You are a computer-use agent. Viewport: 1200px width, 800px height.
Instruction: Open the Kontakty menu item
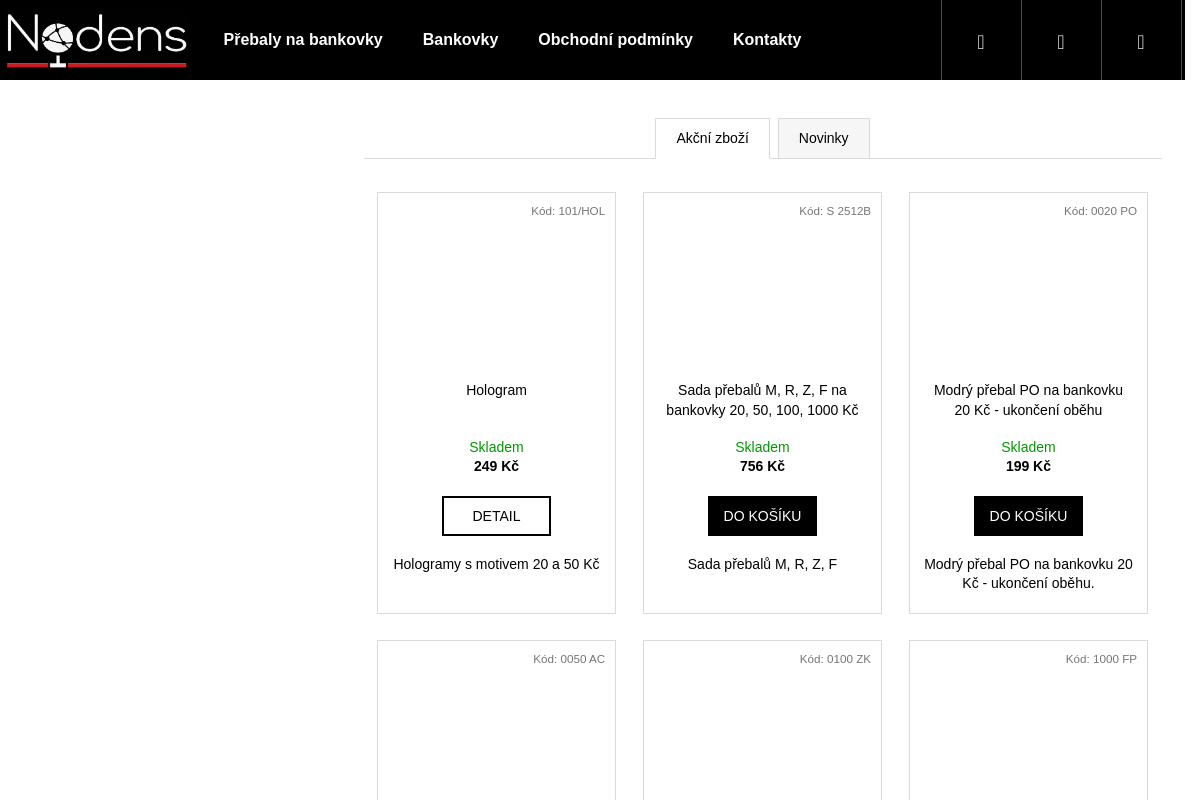[x=767, y=40]
